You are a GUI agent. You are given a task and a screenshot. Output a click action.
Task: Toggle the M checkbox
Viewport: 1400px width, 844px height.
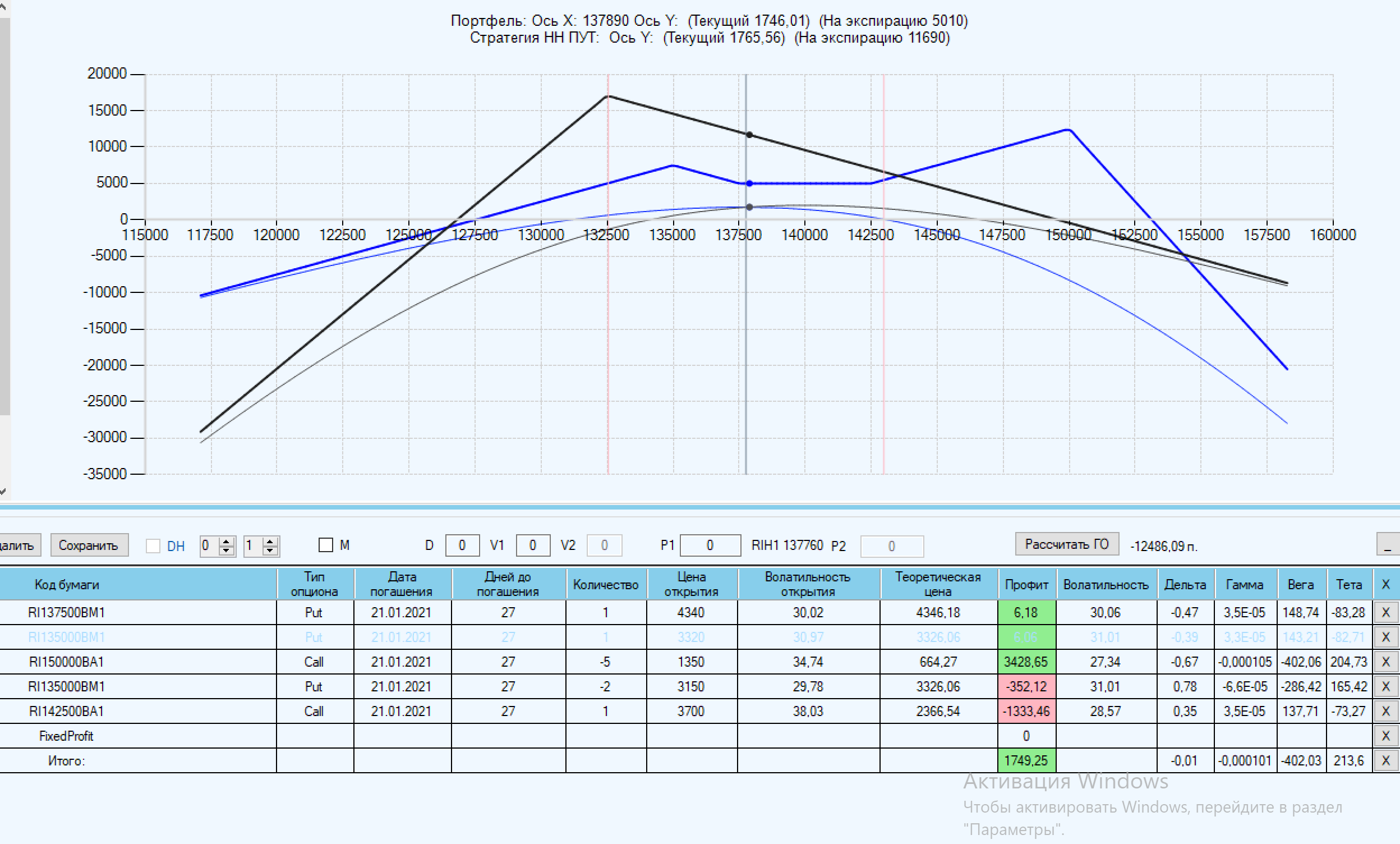tap(325, 545)
